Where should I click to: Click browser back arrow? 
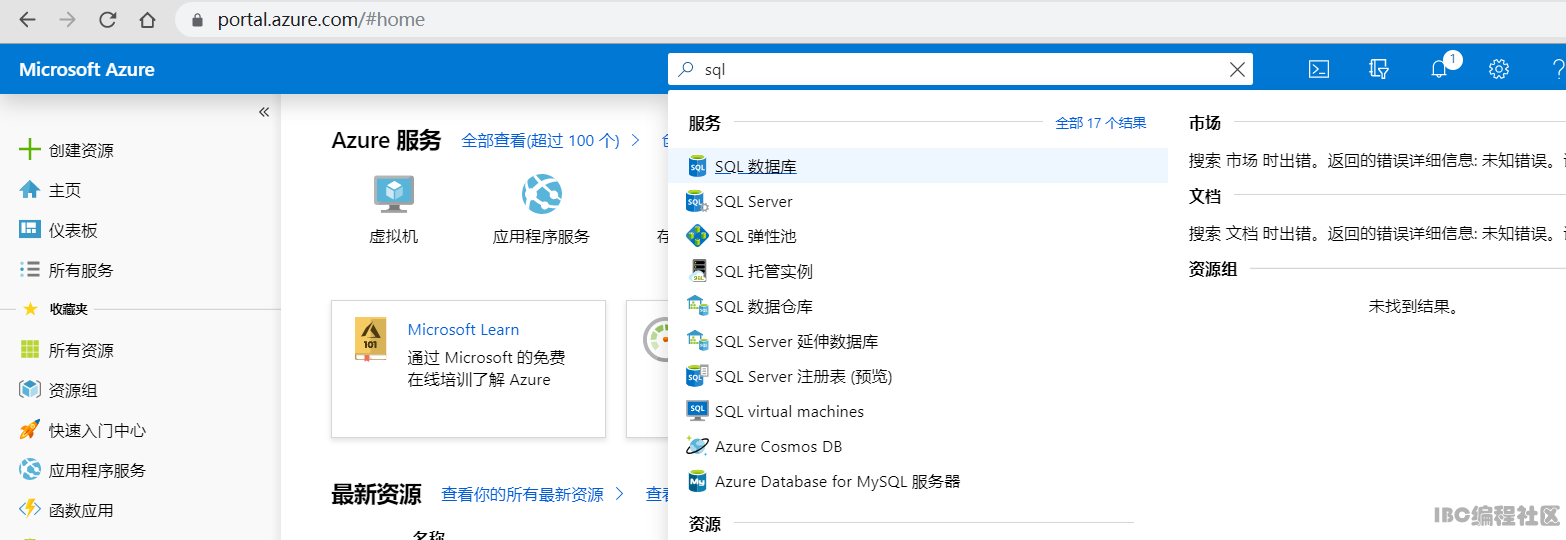[x=27, y=20]
